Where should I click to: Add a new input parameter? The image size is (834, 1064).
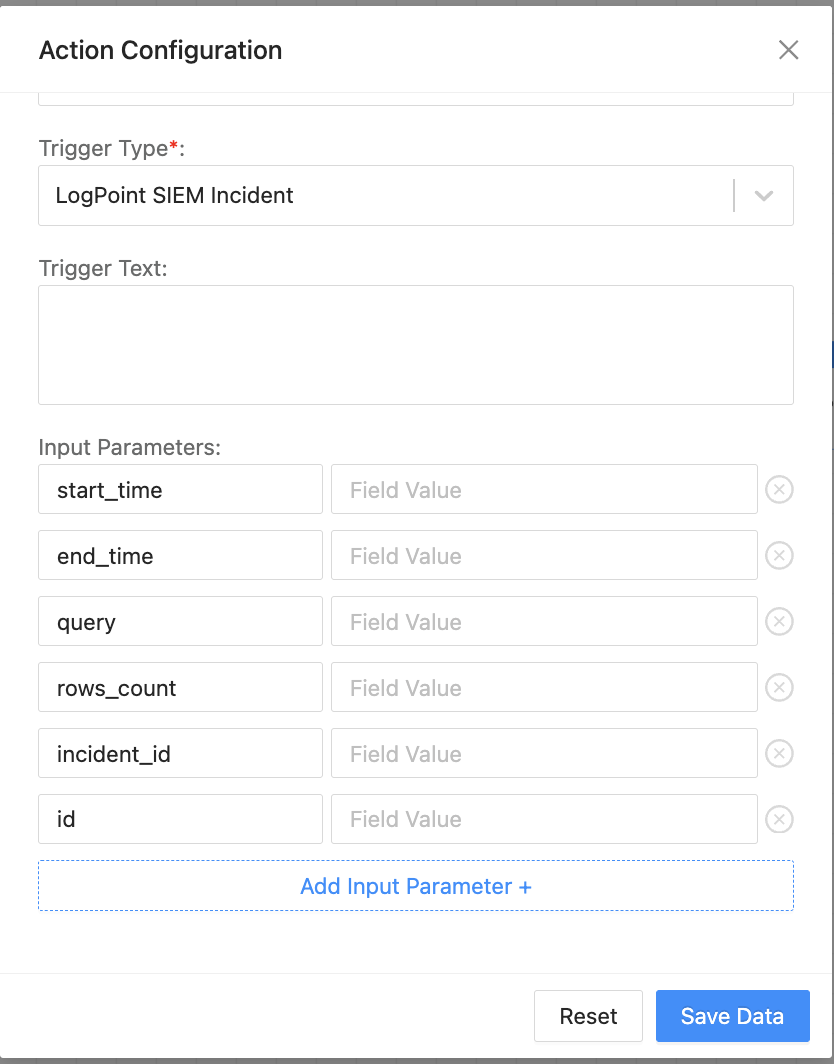tap(416, 886)
